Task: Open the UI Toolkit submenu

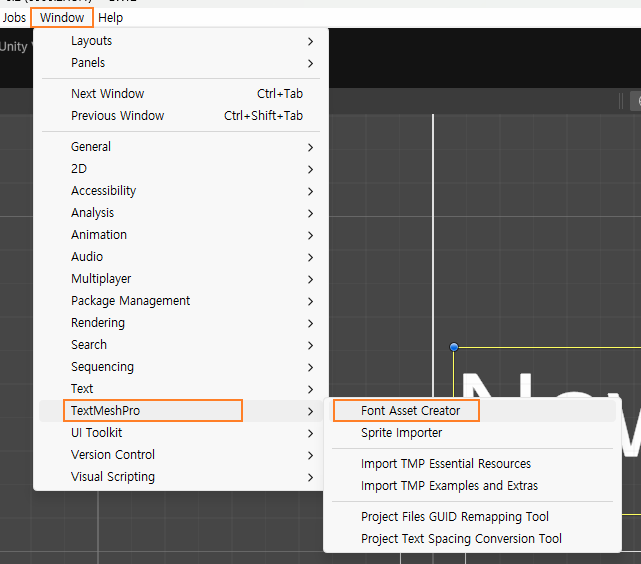Action: point(180,433)
